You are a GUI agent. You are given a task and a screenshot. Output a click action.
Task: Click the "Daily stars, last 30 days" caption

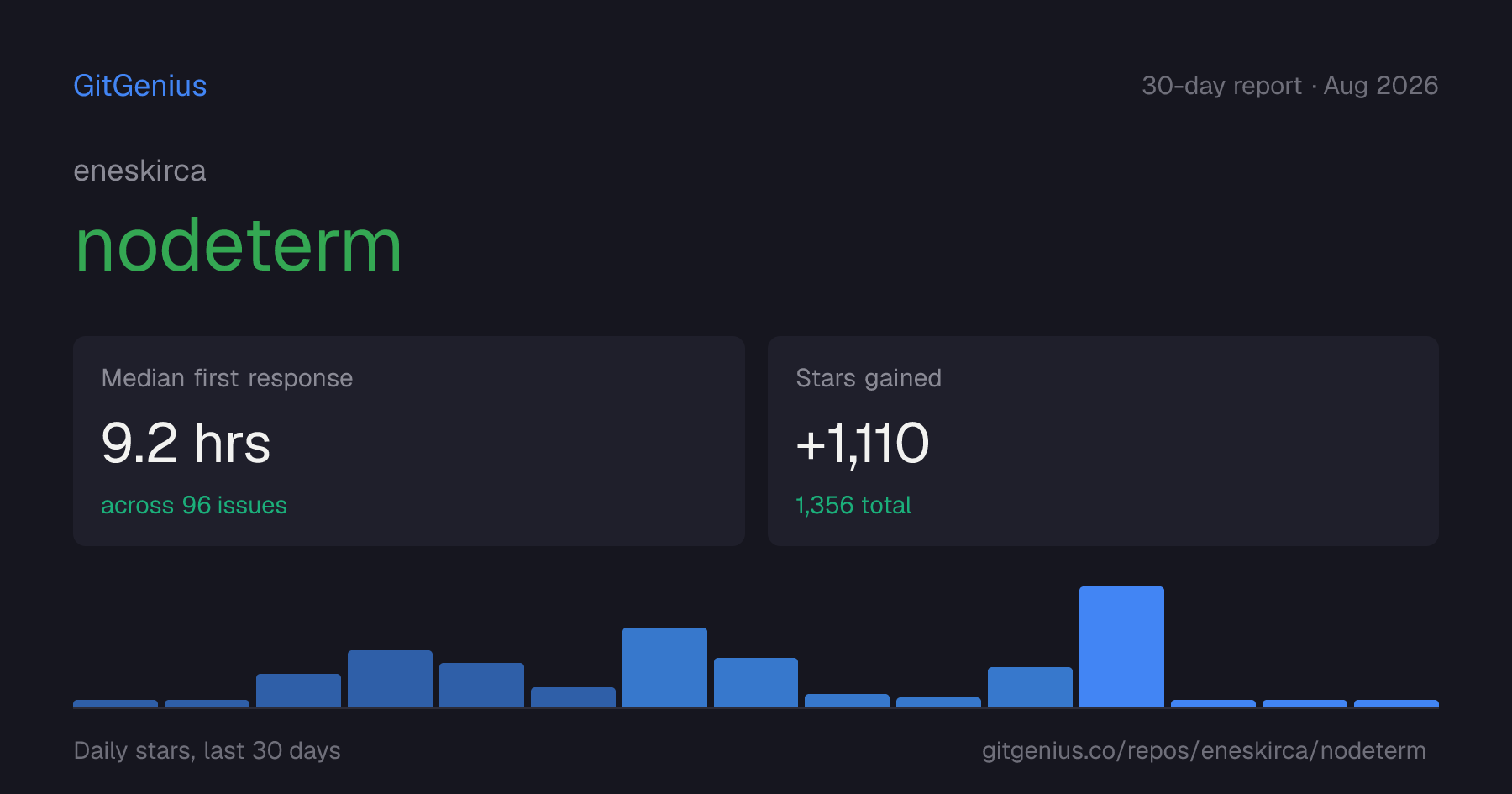[x=207, y=750]
